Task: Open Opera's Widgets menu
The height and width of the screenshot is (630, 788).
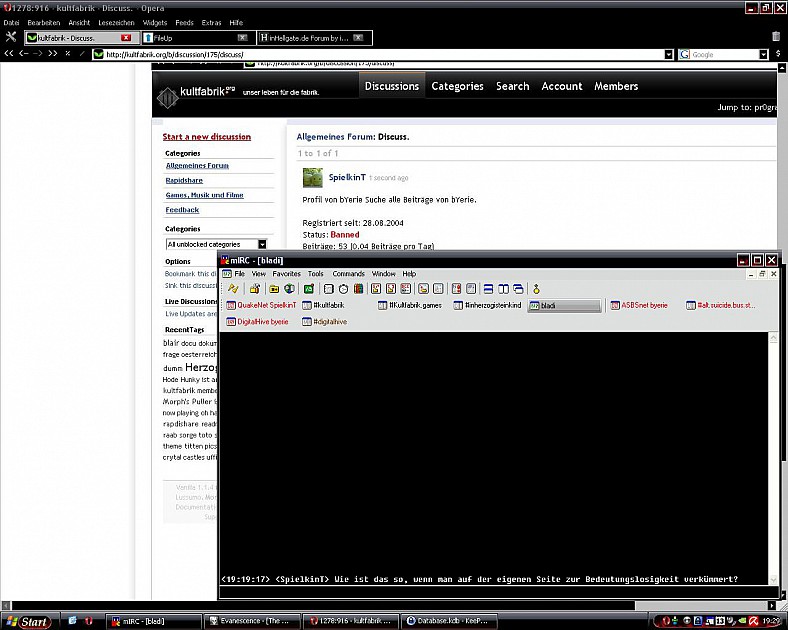Action: click(x=155, y=23)
